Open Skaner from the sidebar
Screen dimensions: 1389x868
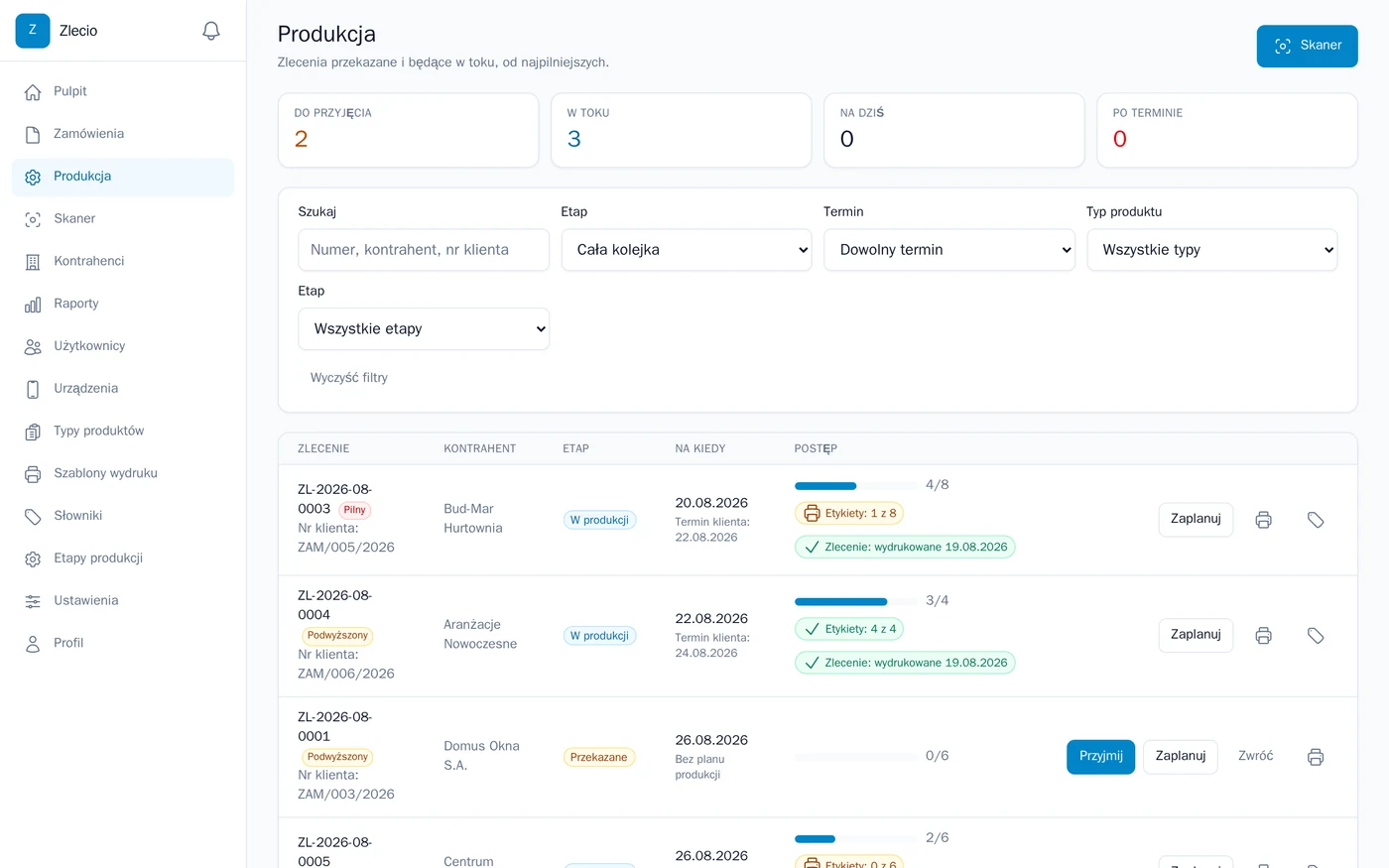pos(123,219)
